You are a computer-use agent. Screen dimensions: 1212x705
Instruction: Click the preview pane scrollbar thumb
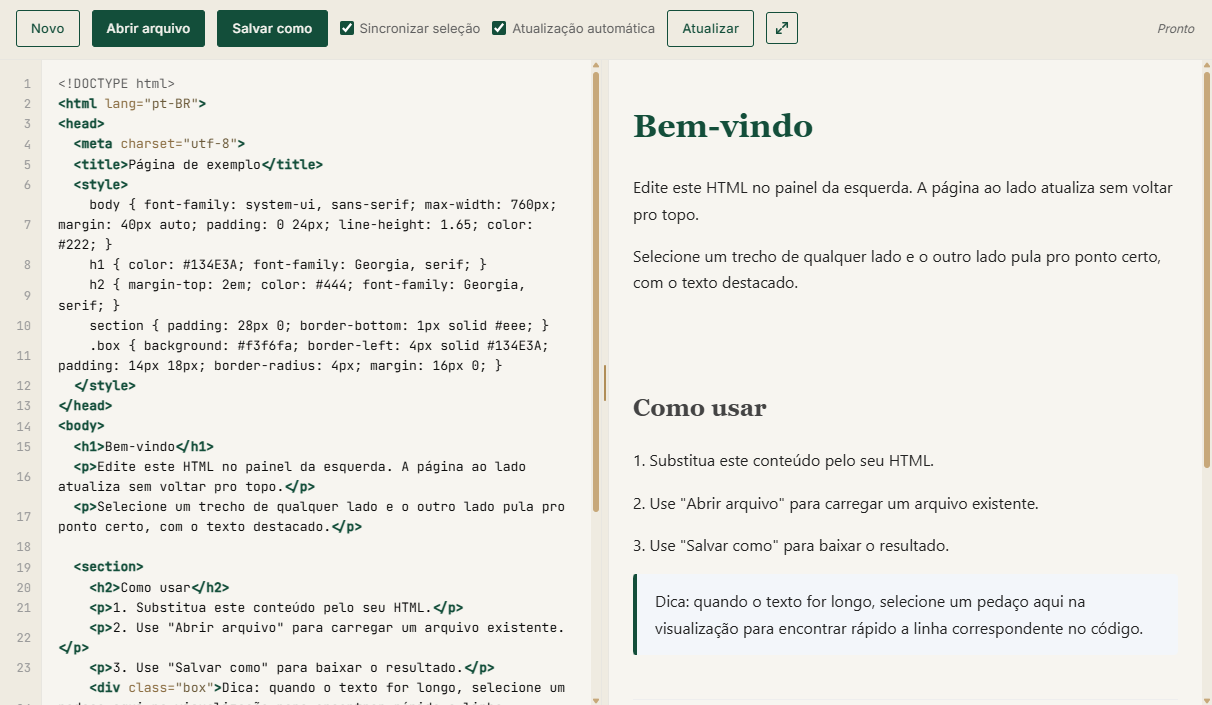1207,270
